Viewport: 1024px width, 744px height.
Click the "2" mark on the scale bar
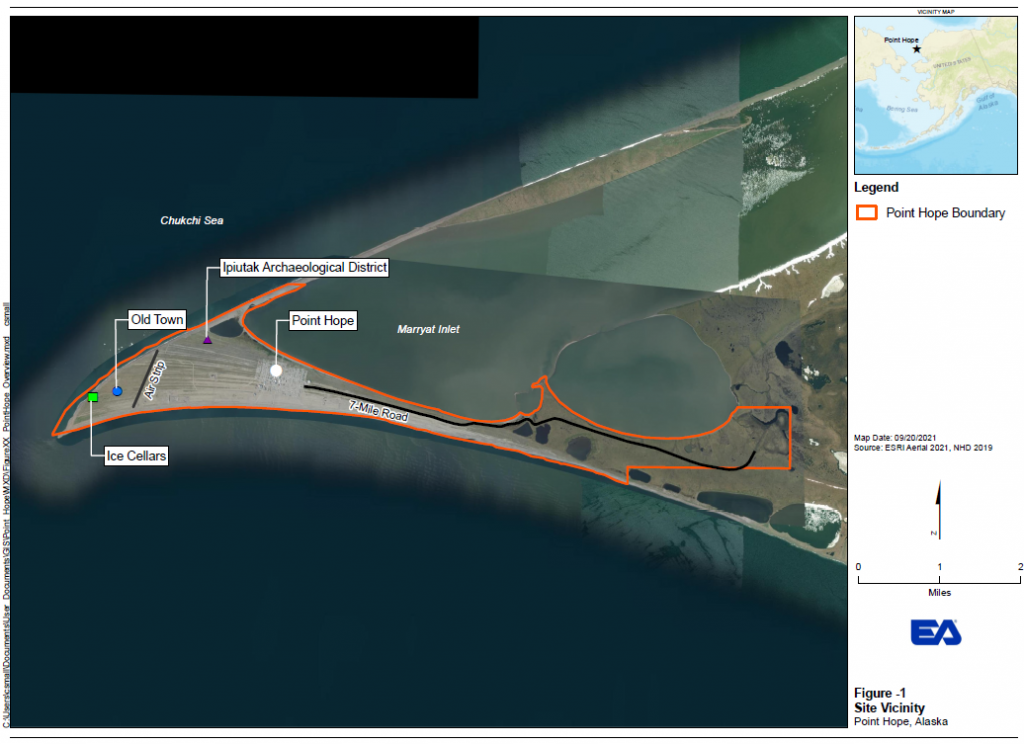coord(1020,566)
